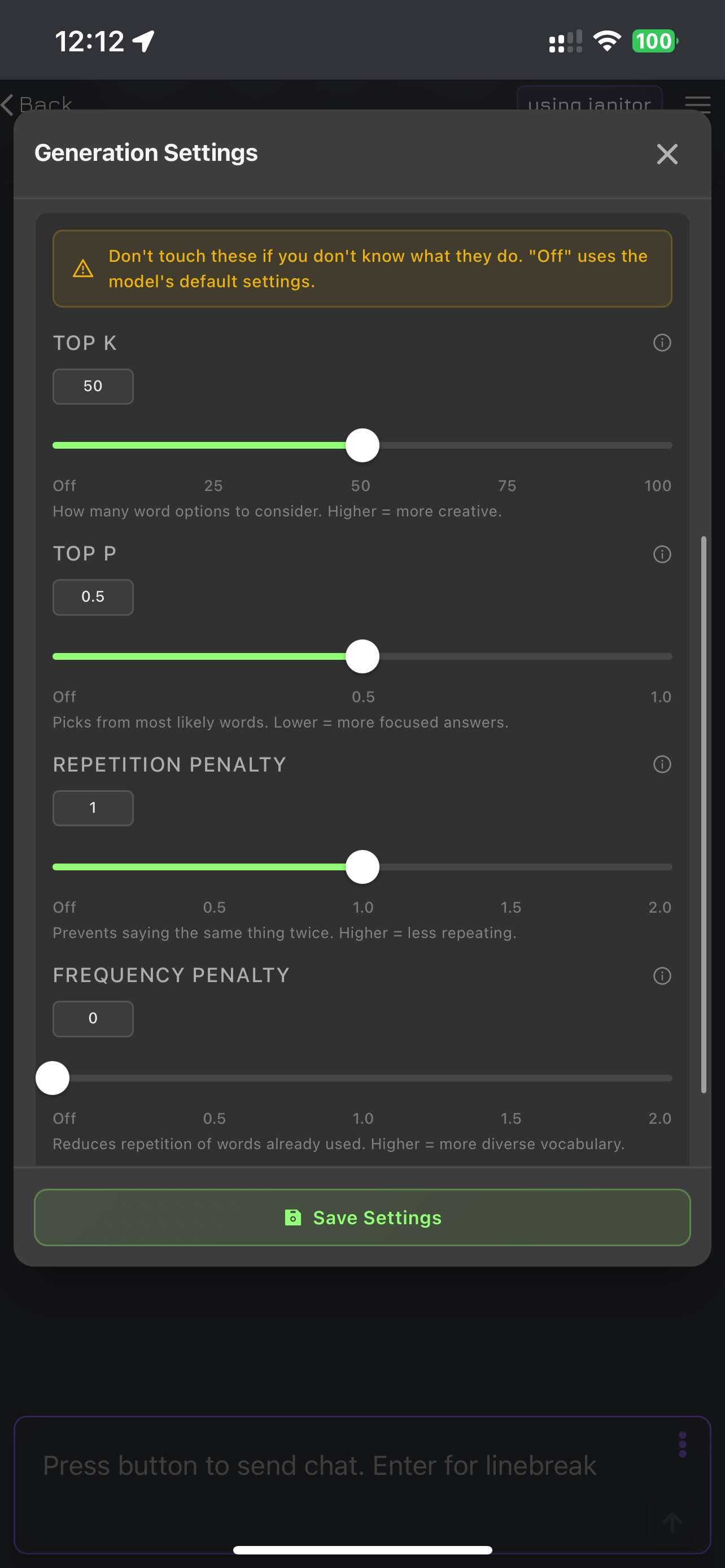
Task: Click the Top K slider handle
Action: tap(362, 445)
